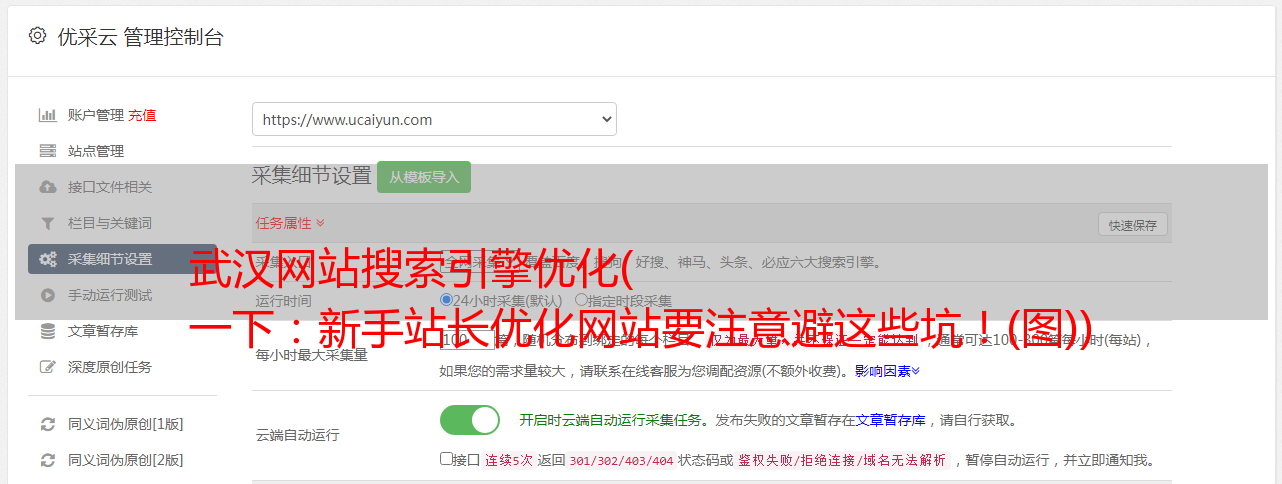This screenshot has height=484, width=1282.
Task: Open 同义词伪原创[1版] in the sidebar
Action: (126, 424)
